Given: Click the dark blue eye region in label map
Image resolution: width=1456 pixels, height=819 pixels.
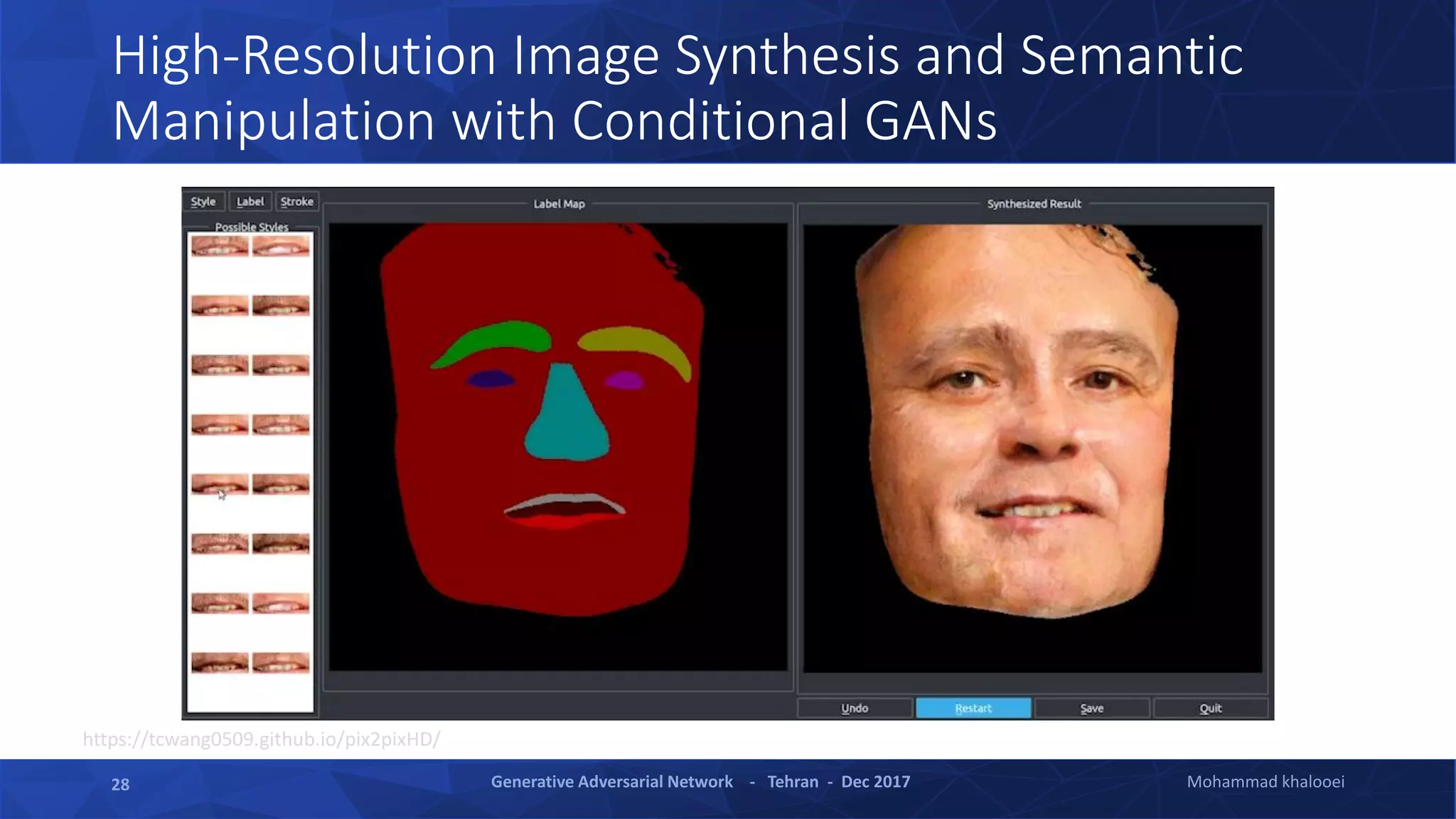Looking at the screenshot, I should coord(491,380).
